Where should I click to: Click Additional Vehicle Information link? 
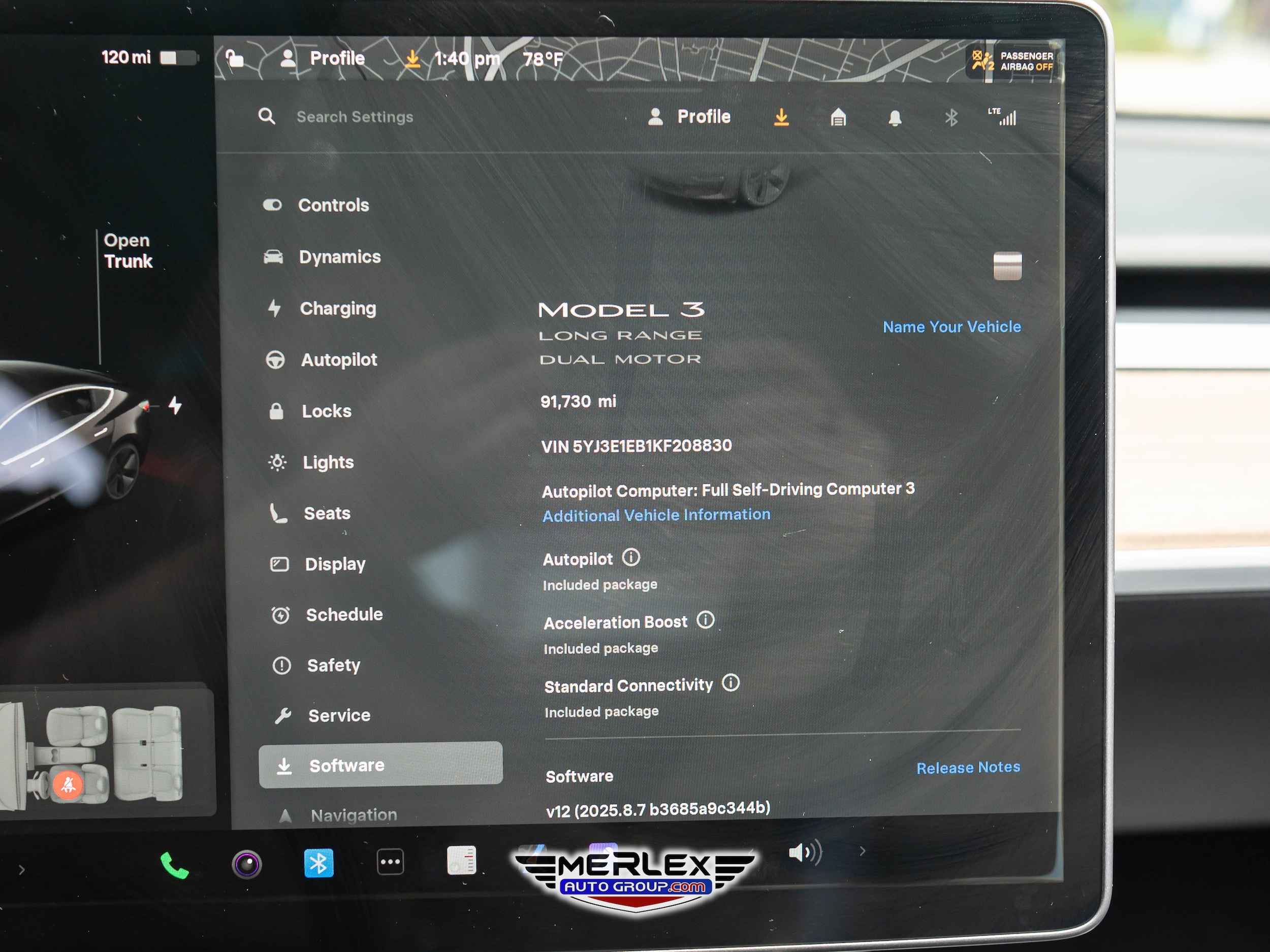pos(656,515)
